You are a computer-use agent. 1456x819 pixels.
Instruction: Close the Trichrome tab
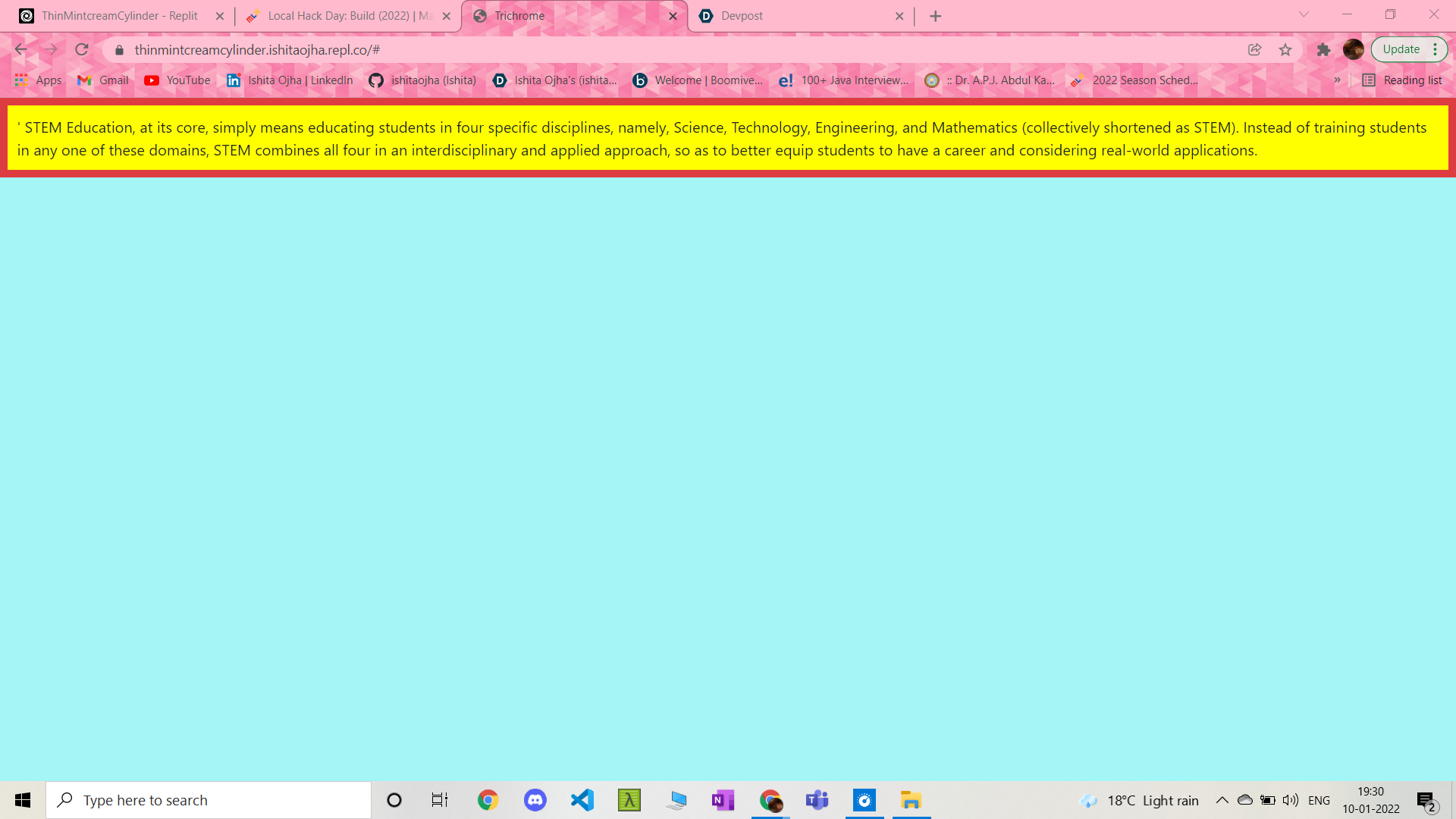point(673,16)
